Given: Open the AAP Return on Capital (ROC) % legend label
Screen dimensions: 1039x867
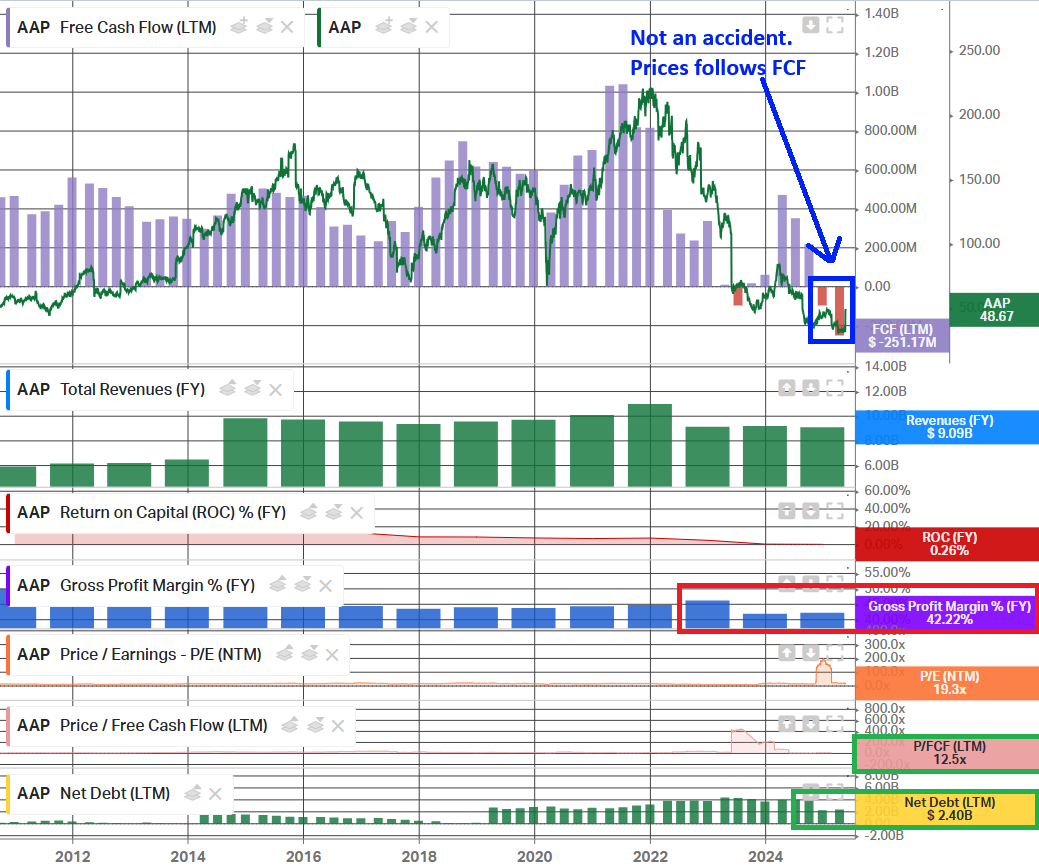Looking at the screenshot, I should pos(152,512).
